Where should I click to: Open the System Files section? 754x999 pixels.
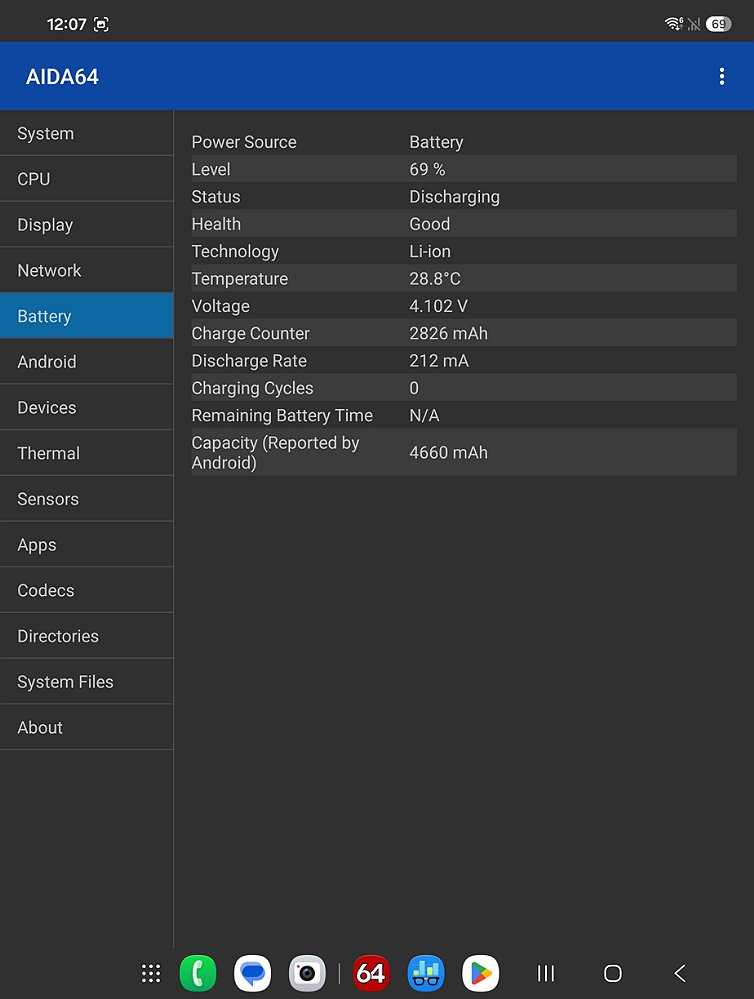87,682
